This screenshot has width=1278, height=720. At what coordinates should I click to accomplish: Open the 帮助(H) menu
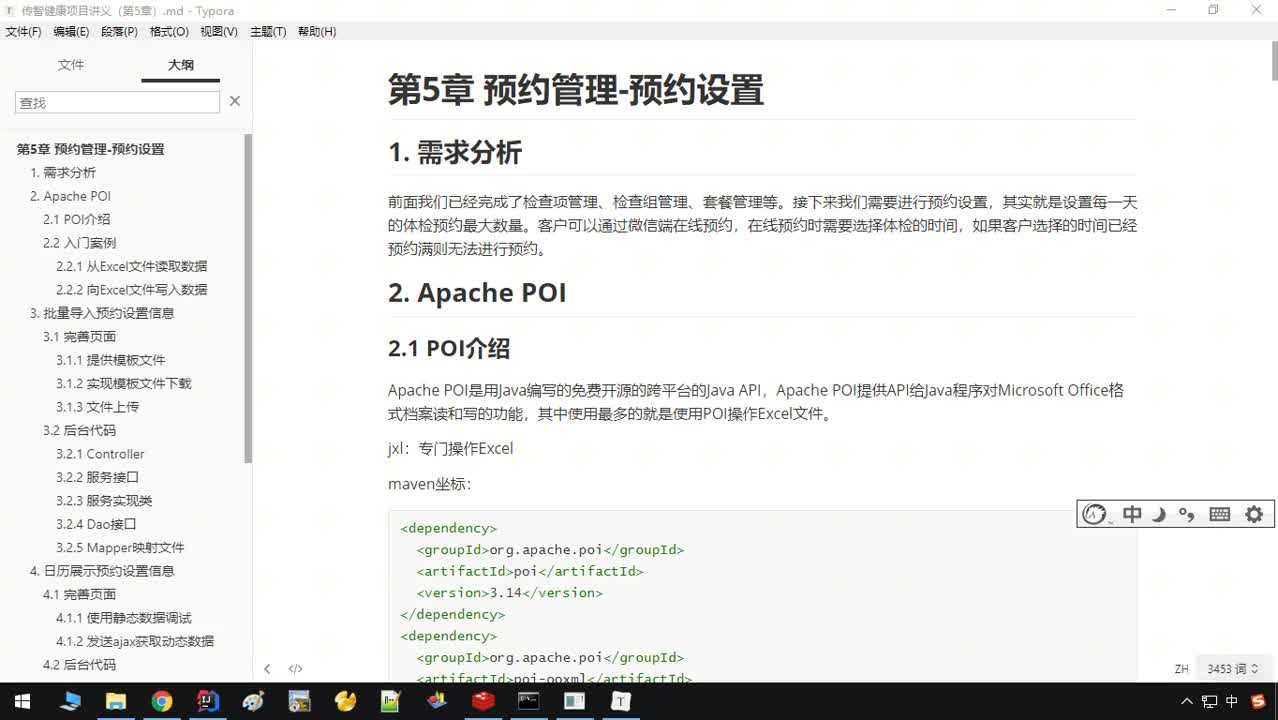click(x=317, y=32)
